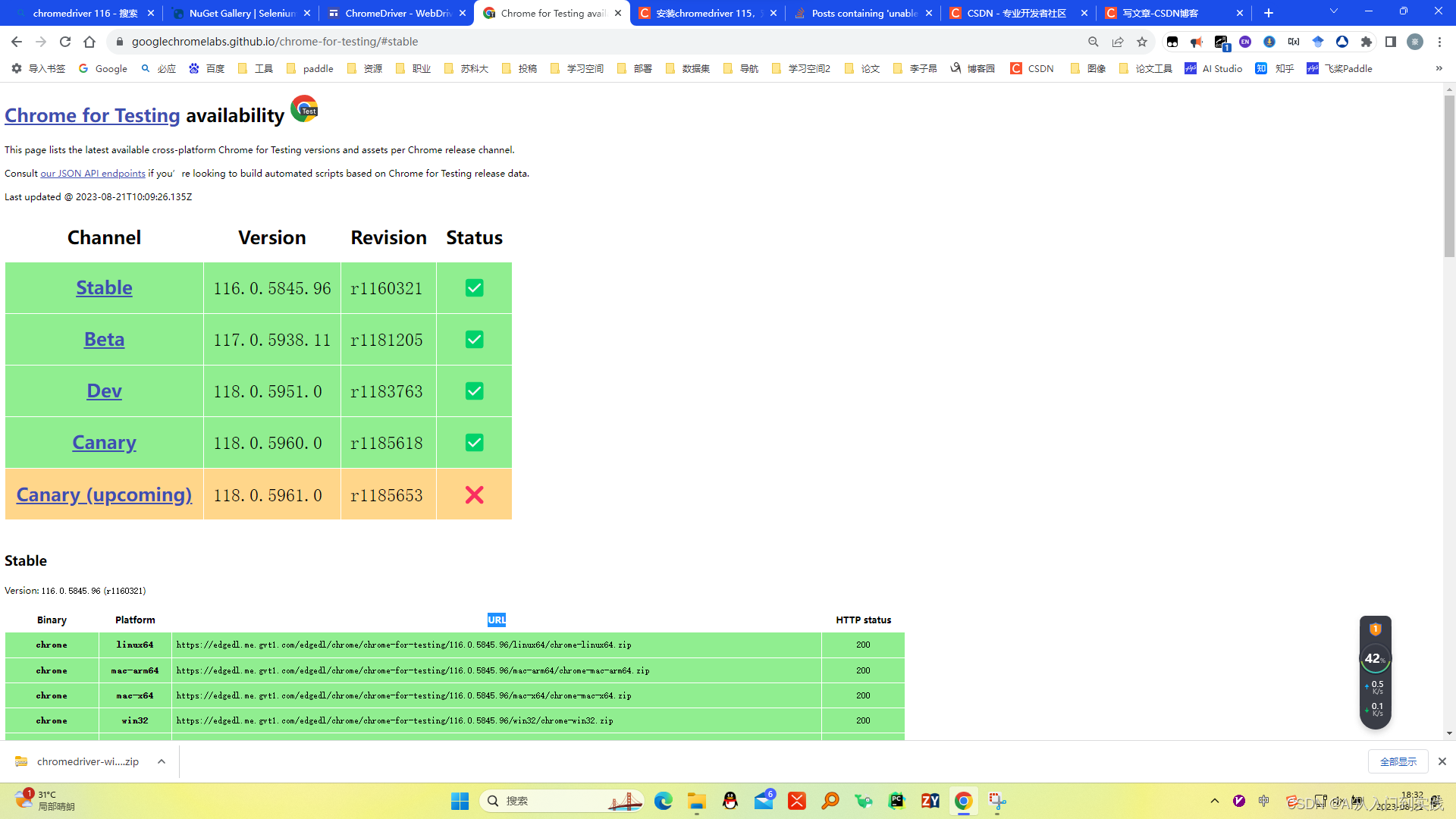The image size is (1456, 819).
Task: Open the zoom magnifier icon in address bar
Action: pyautogui.click(x=1094, y=42)
